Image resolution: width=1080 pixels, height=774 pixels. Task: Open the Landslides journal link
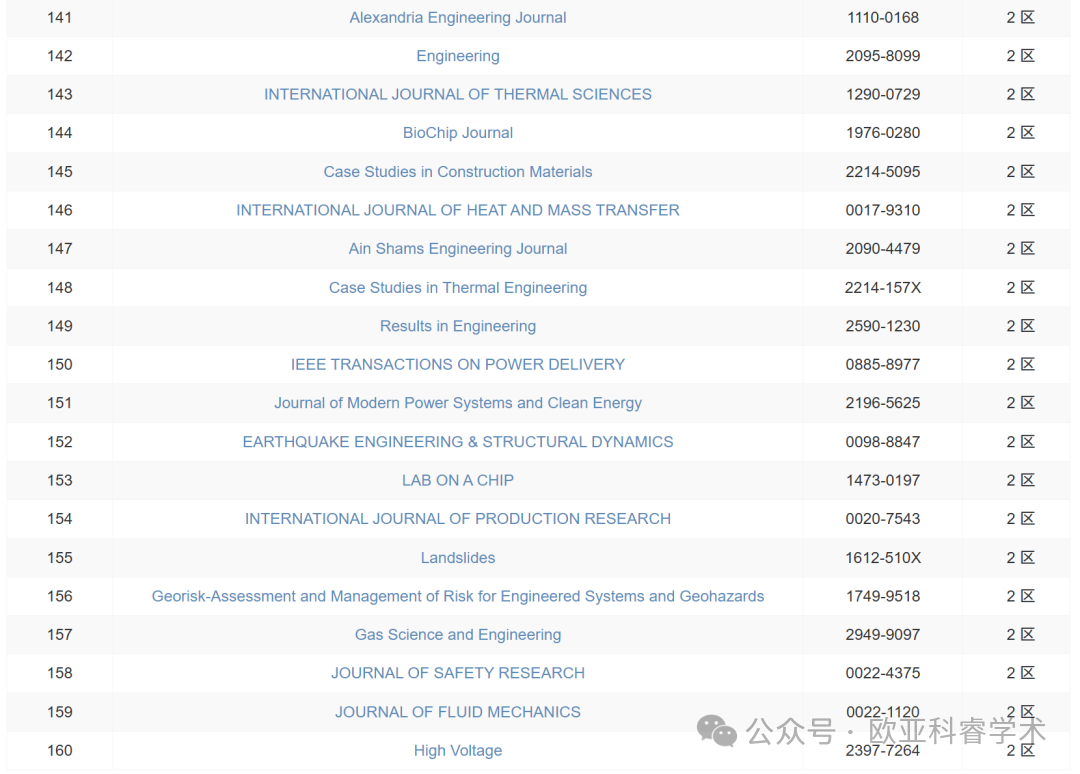(457, 558)
